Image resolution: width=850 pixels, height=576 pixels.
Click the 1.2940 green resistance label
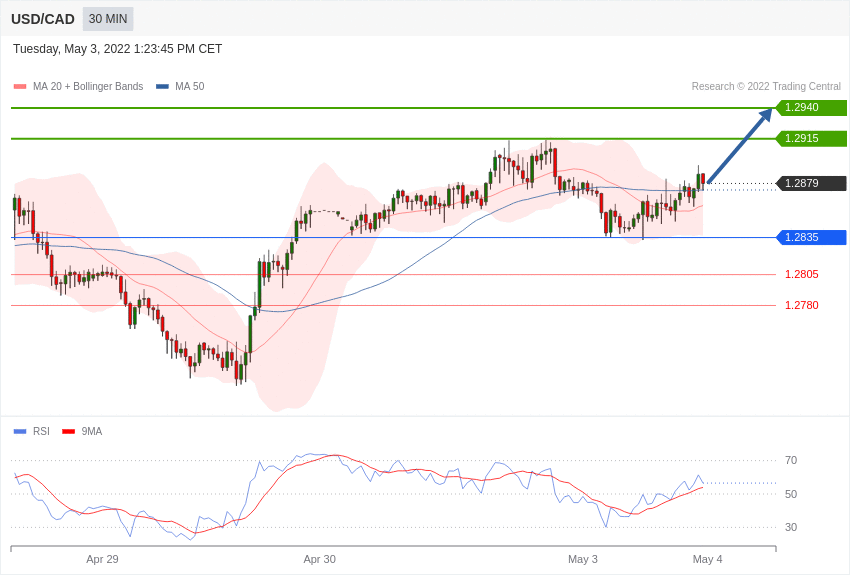812,107
